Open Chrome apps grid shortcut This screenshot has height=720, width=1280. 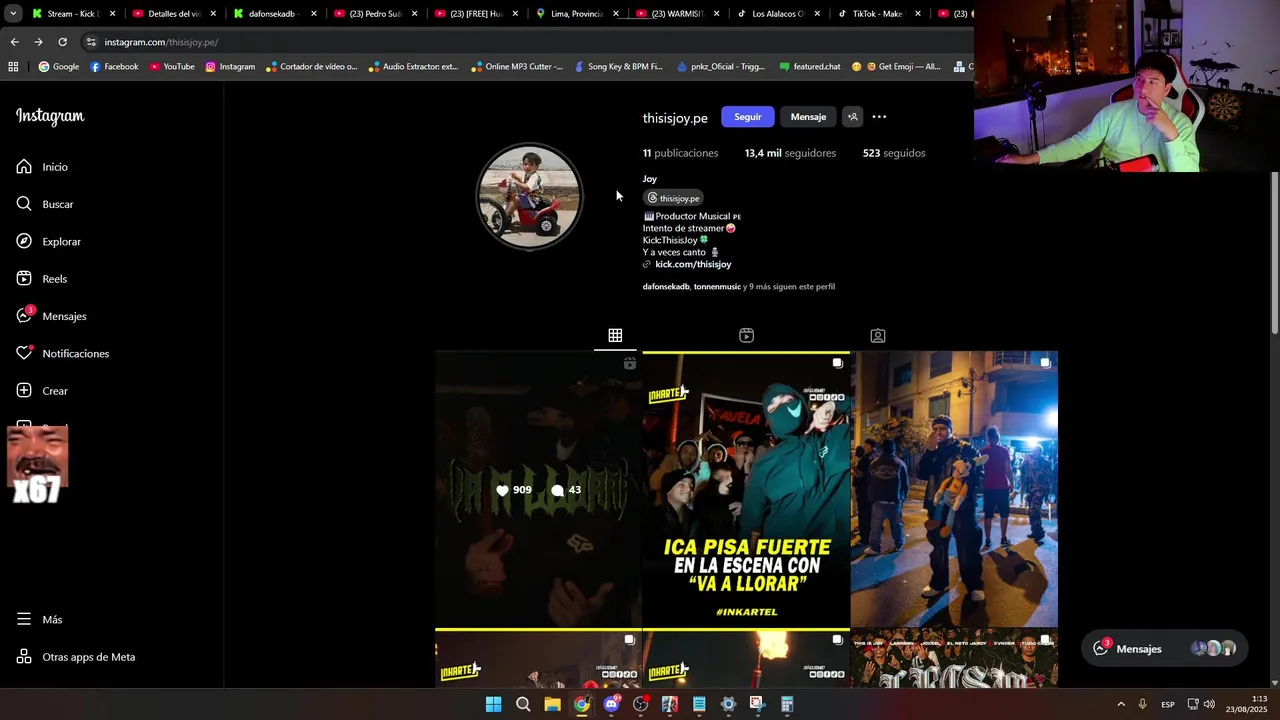click(x=13, y=67)
